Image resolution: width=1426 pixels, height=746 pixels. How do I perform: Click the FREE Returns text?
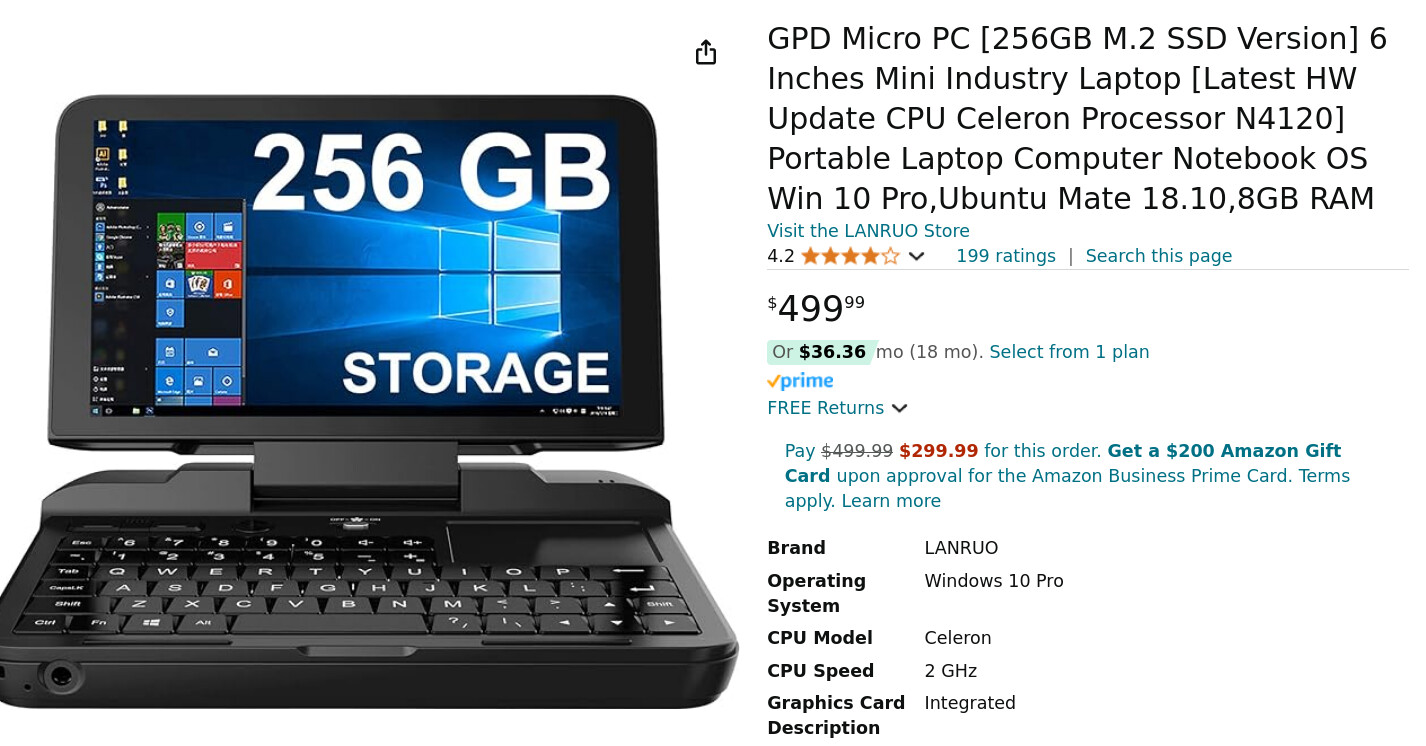[x=825, y=408]
